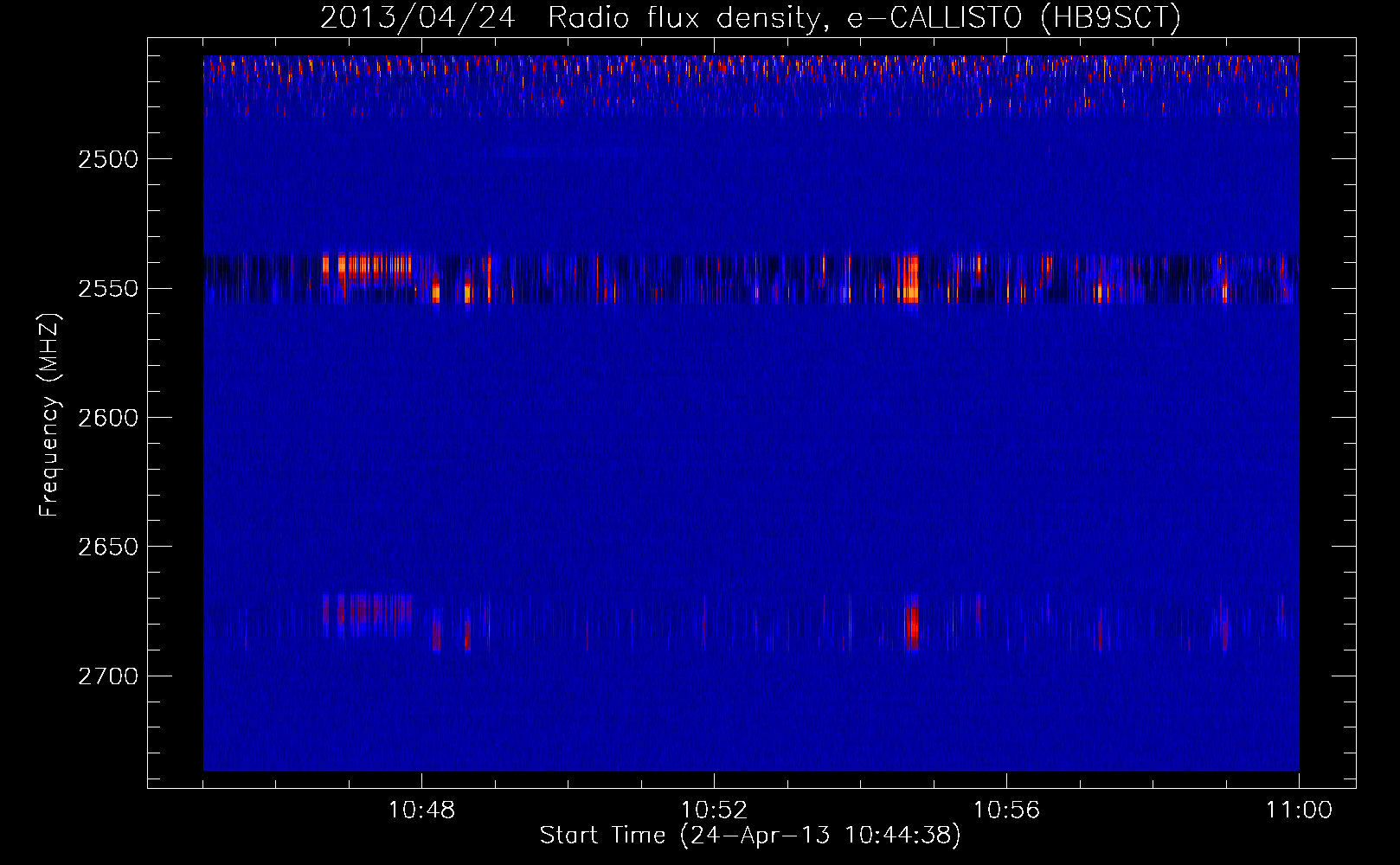Click the '2700' frequency axis label

(x=108, y=676)
